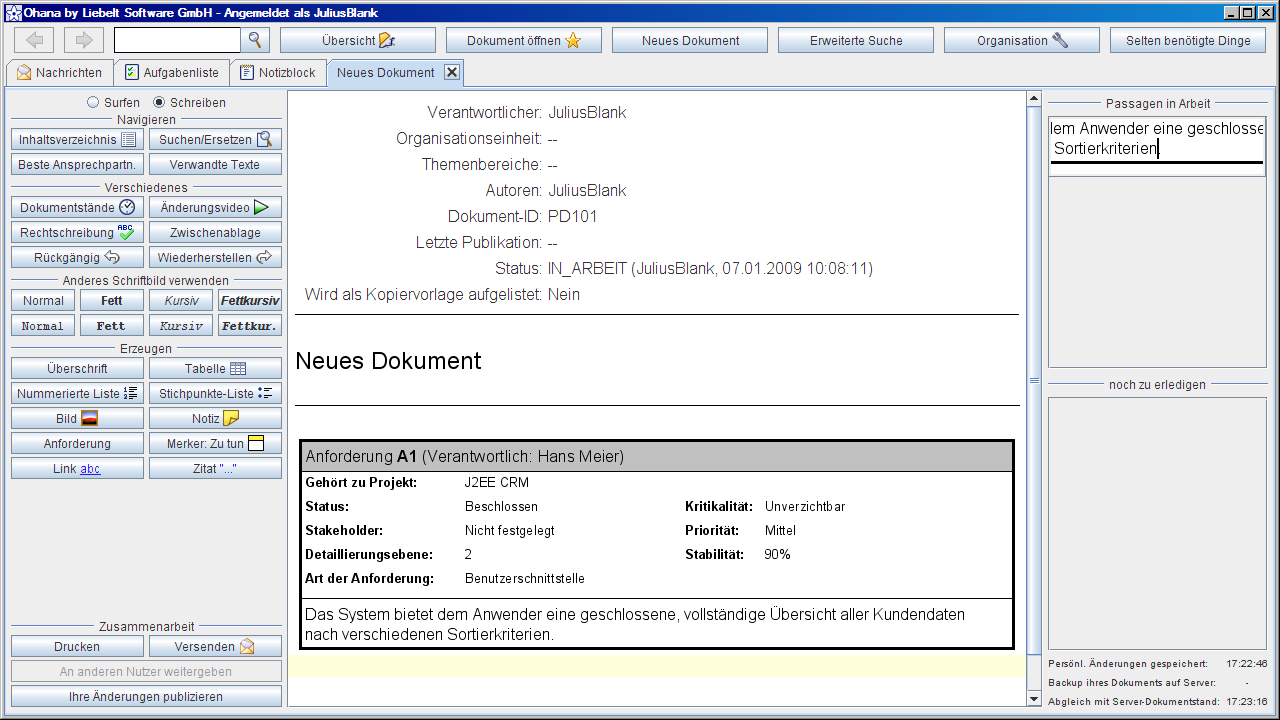Run the Rechtschreibung spell check

click(77, 232)
